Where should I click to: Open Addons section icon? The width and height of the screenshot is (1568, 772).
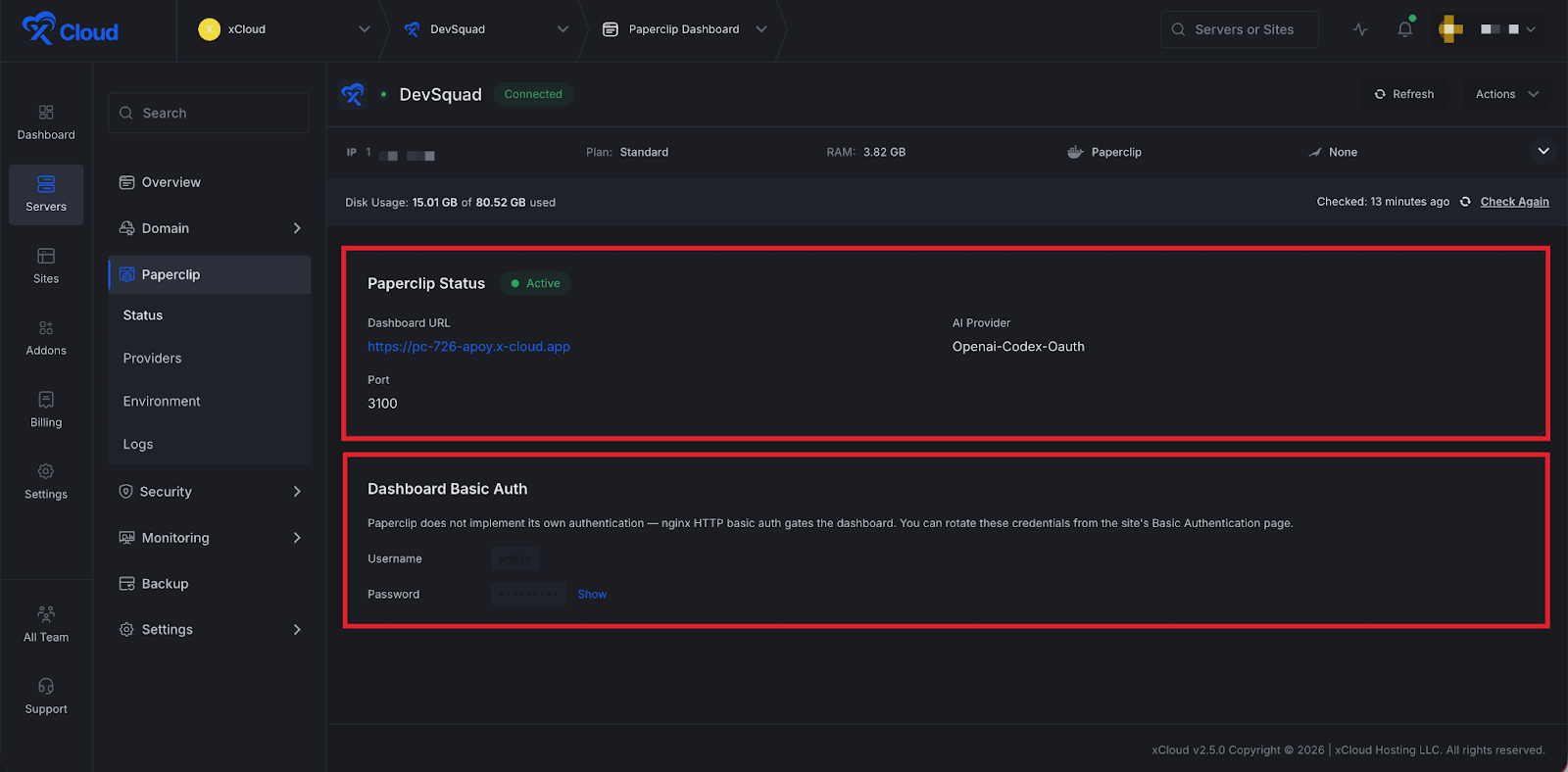(x=46, y=328)
